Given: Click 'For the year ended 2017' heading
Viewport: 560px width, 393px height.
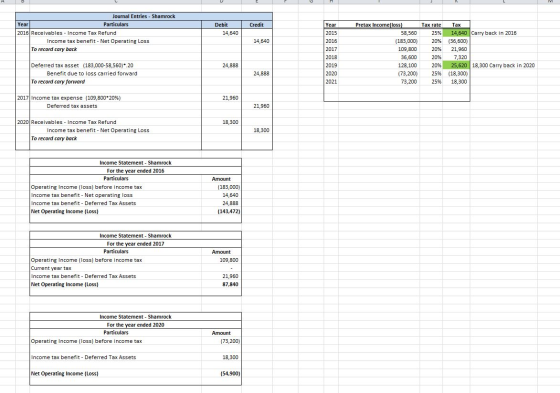Looking at the screenshot, I should pos(135,244).
